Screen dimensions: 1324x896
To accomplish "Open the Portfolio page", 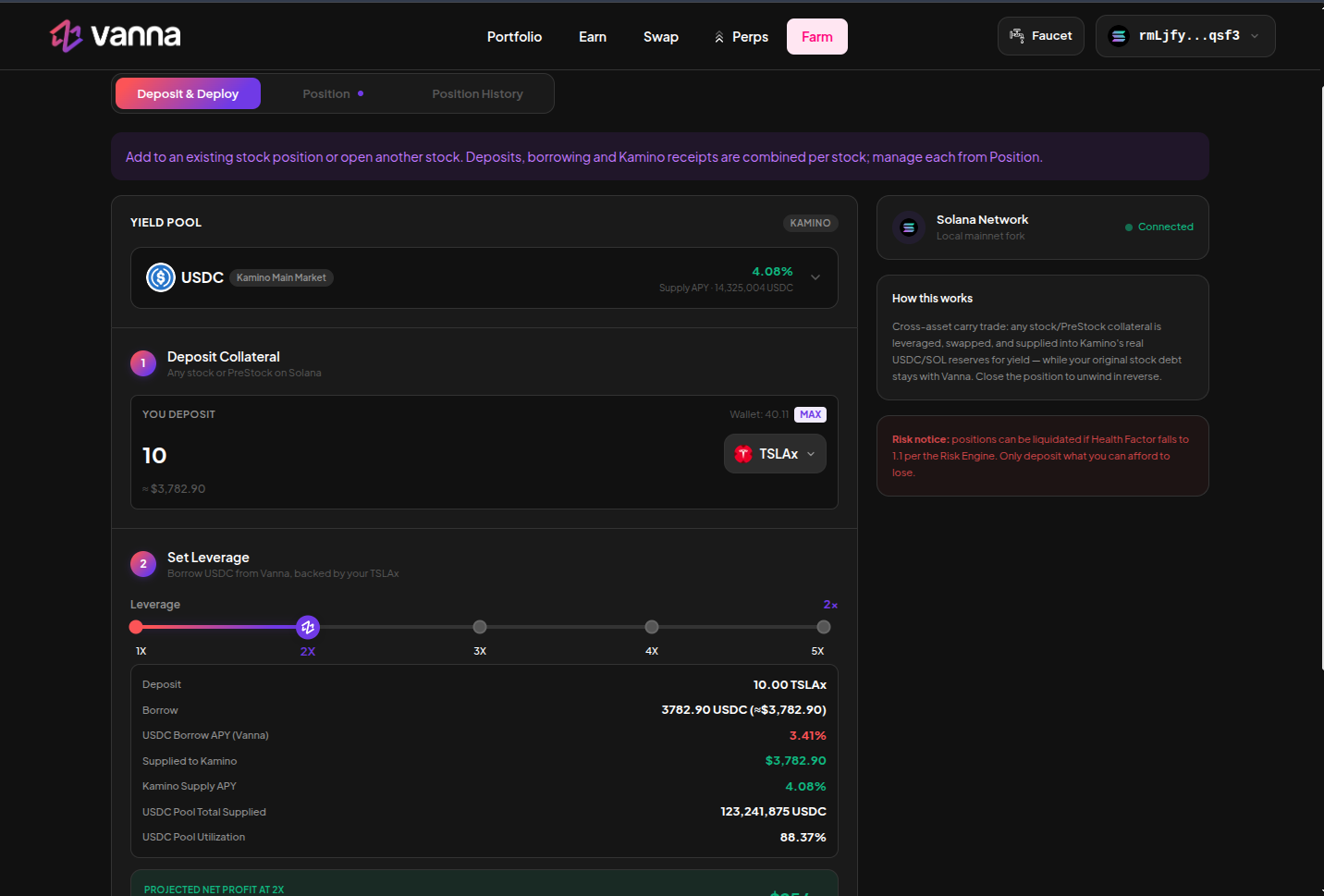I will tap(515, 37).
